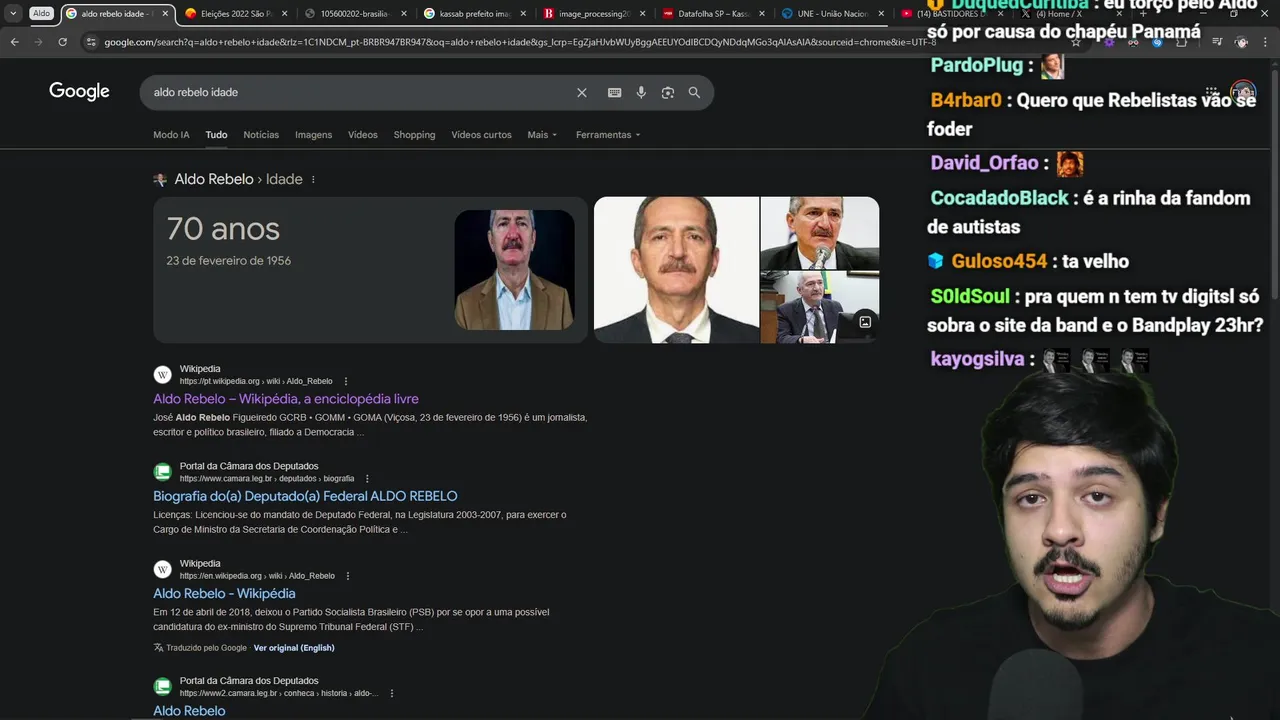Open options menu for pt.wikipedia result
The width and height of the screenshot is (1280, 720).
[x=346, y=381]
